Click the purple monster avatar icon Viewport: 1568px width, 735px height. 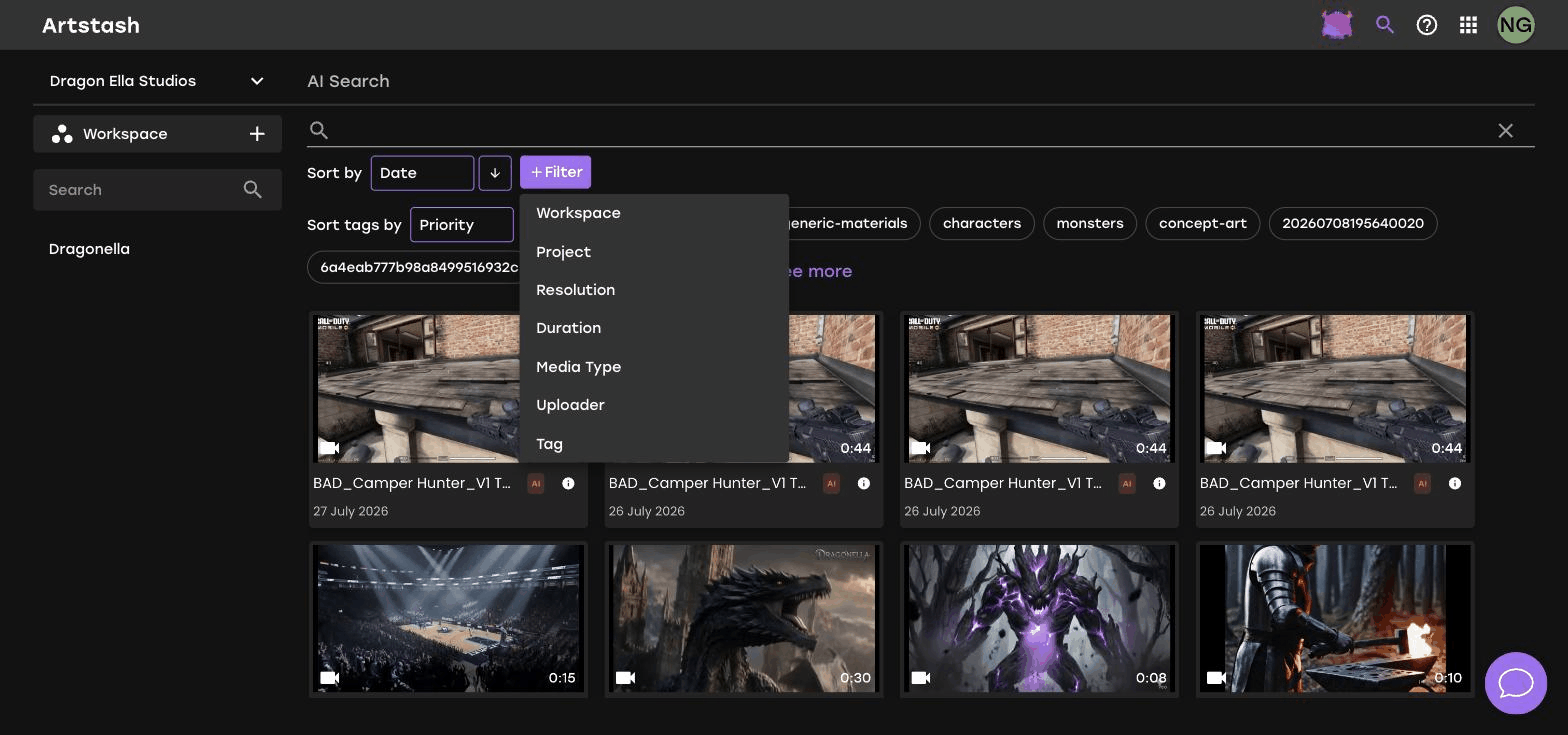[1337, 25]
